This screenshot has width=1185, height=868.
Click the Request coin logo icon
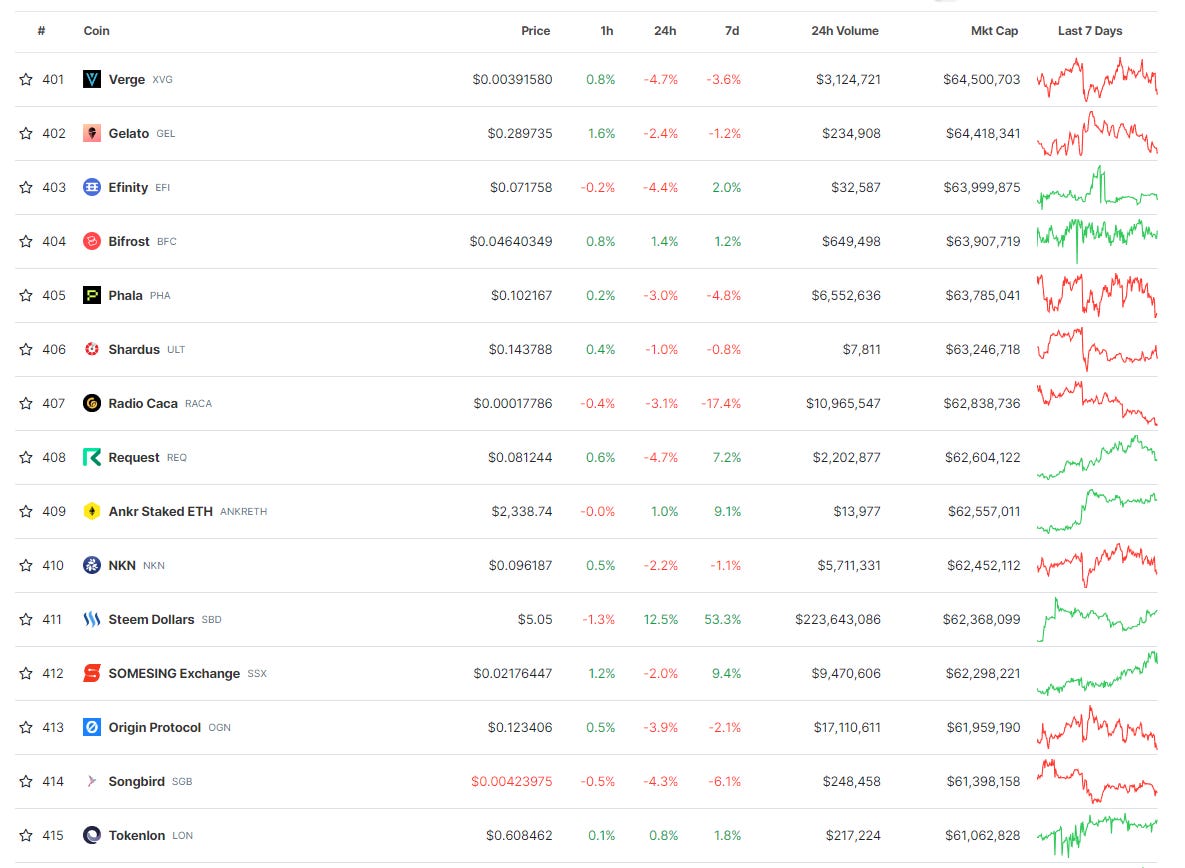coord(91,457)
